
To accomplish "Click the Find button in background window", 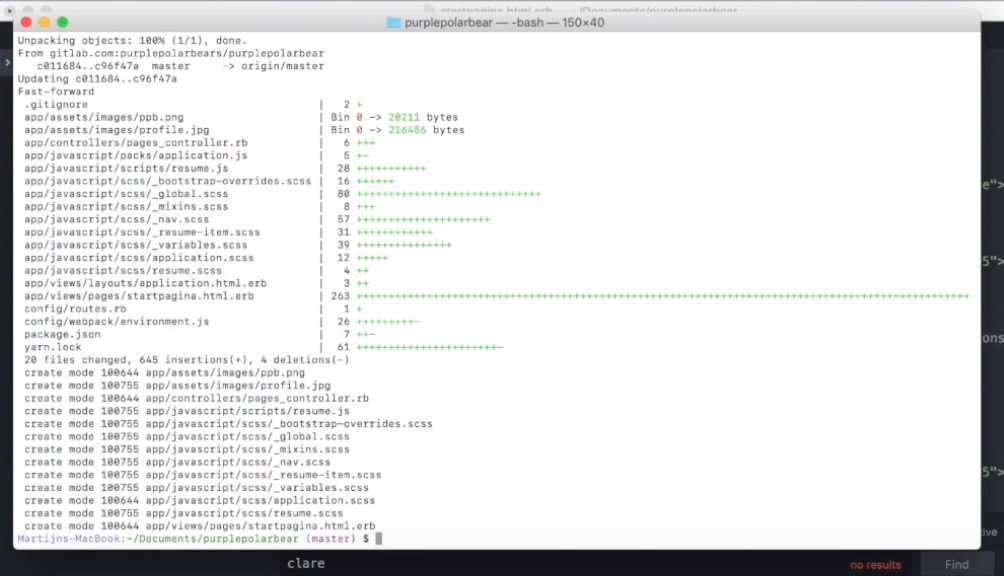I will [957, 564].
